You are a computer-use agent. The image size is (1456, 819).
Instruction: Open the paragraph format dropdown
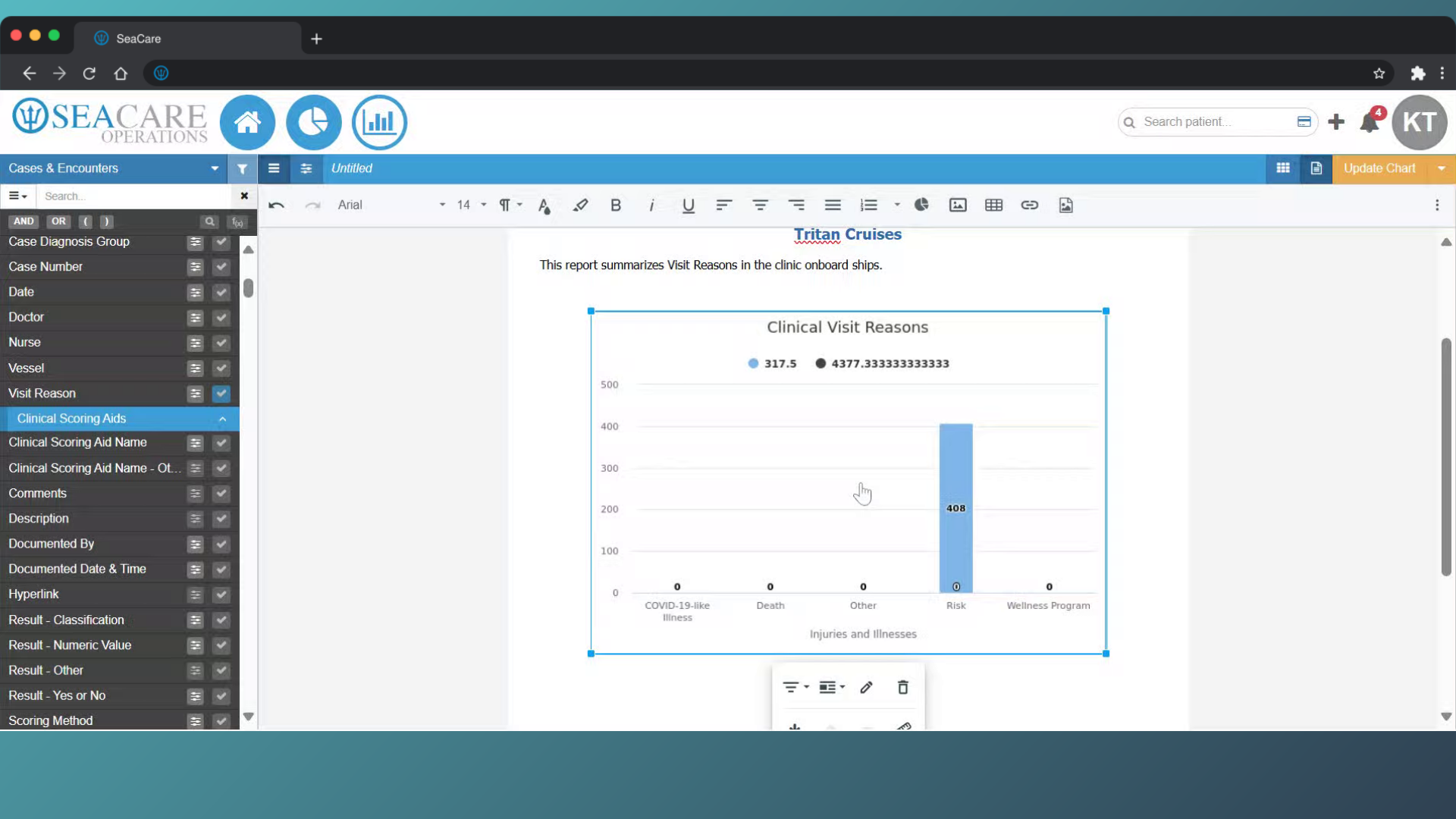510,206
